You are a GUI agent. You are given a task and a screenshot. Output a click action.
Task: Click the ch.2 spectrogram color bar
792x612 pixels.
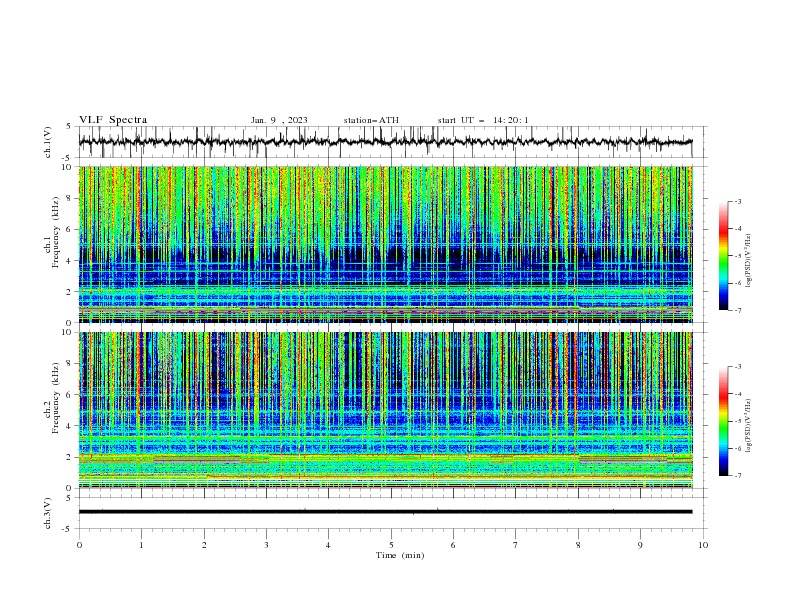(724, 421)
